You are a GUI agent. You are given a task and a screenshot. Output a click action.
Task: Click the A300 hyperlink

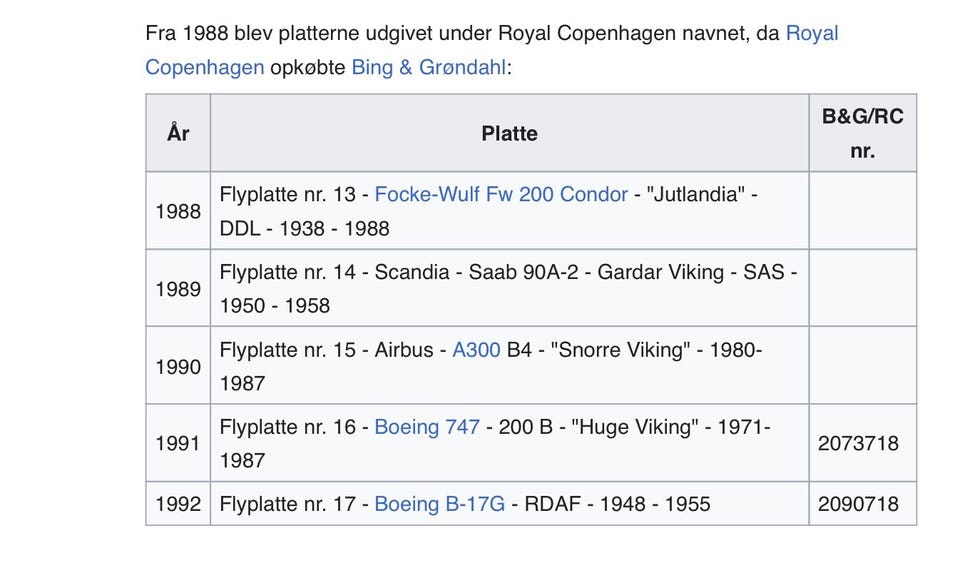[x=476, y=350]
